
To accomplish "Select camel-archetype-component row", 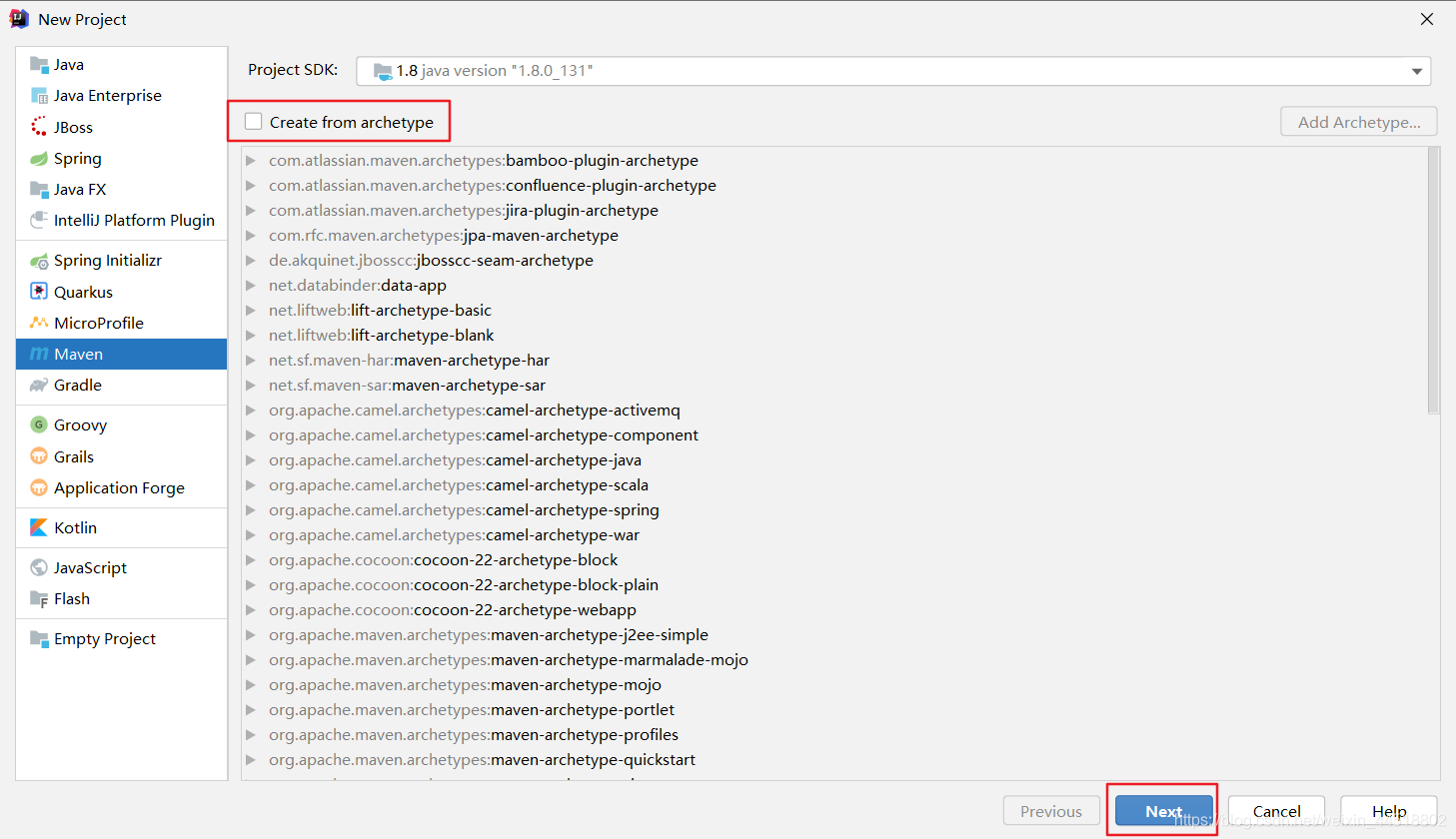I will coord(835,435).
